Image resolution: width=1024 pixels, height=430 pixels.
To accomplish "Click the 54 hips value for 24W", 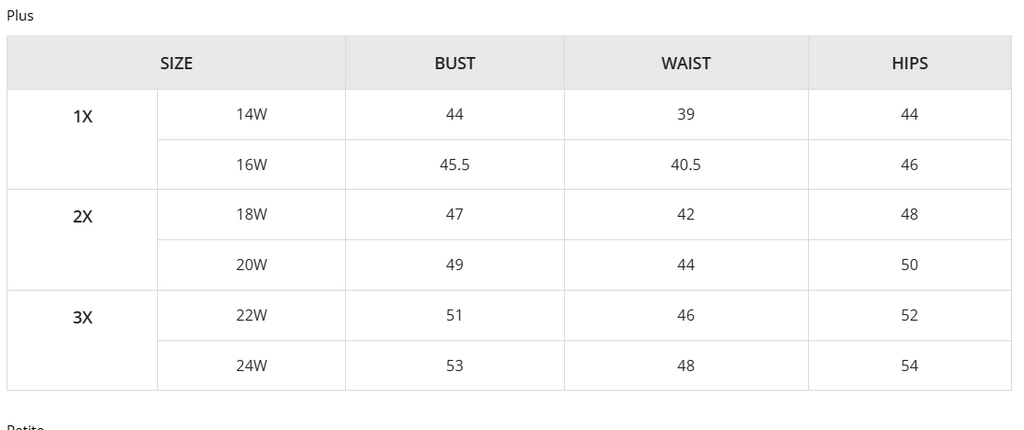I will 909,366.
